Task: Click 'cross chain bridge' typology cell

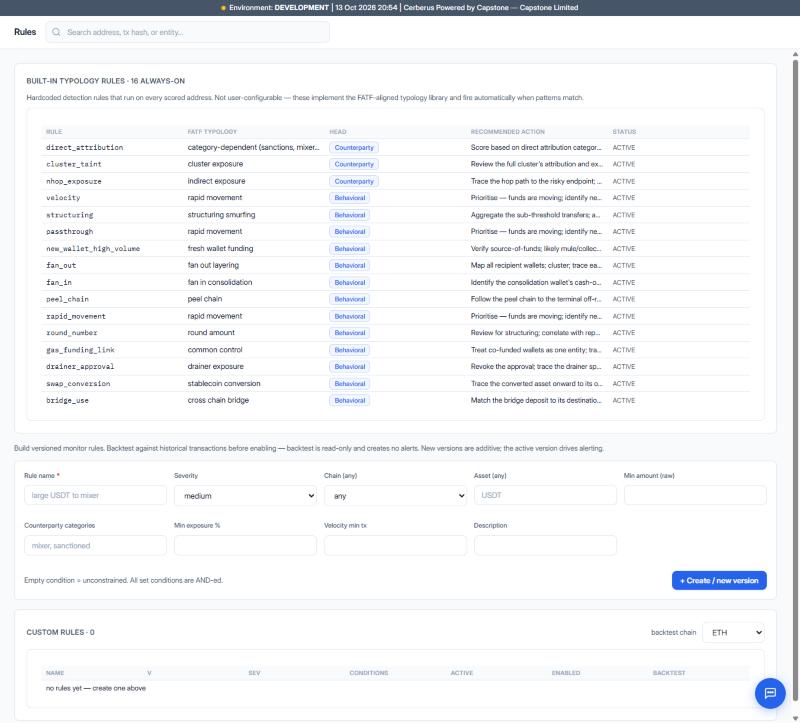Action: tap(218, 401)
